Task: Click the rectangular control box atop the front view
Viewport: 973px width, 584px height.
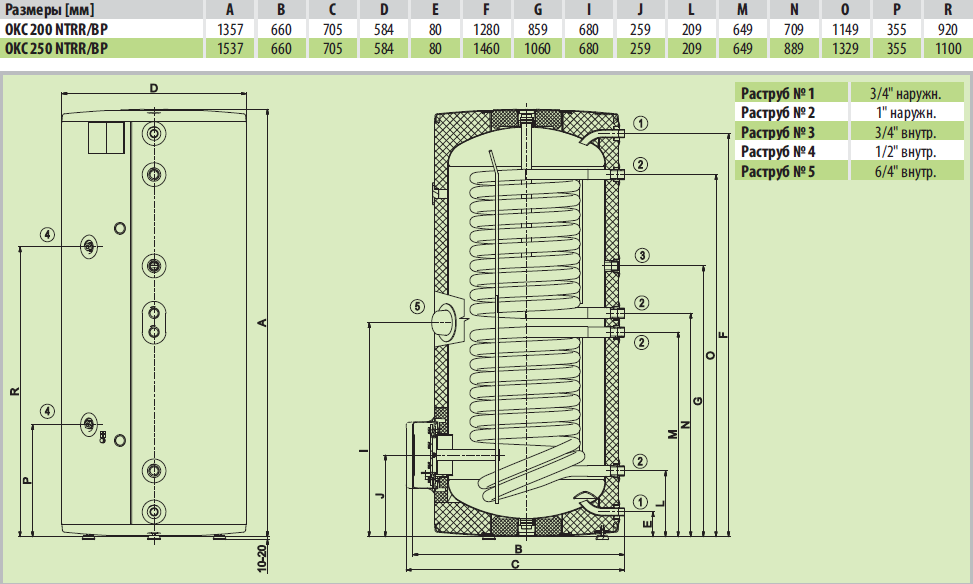Action: [105, 136]
